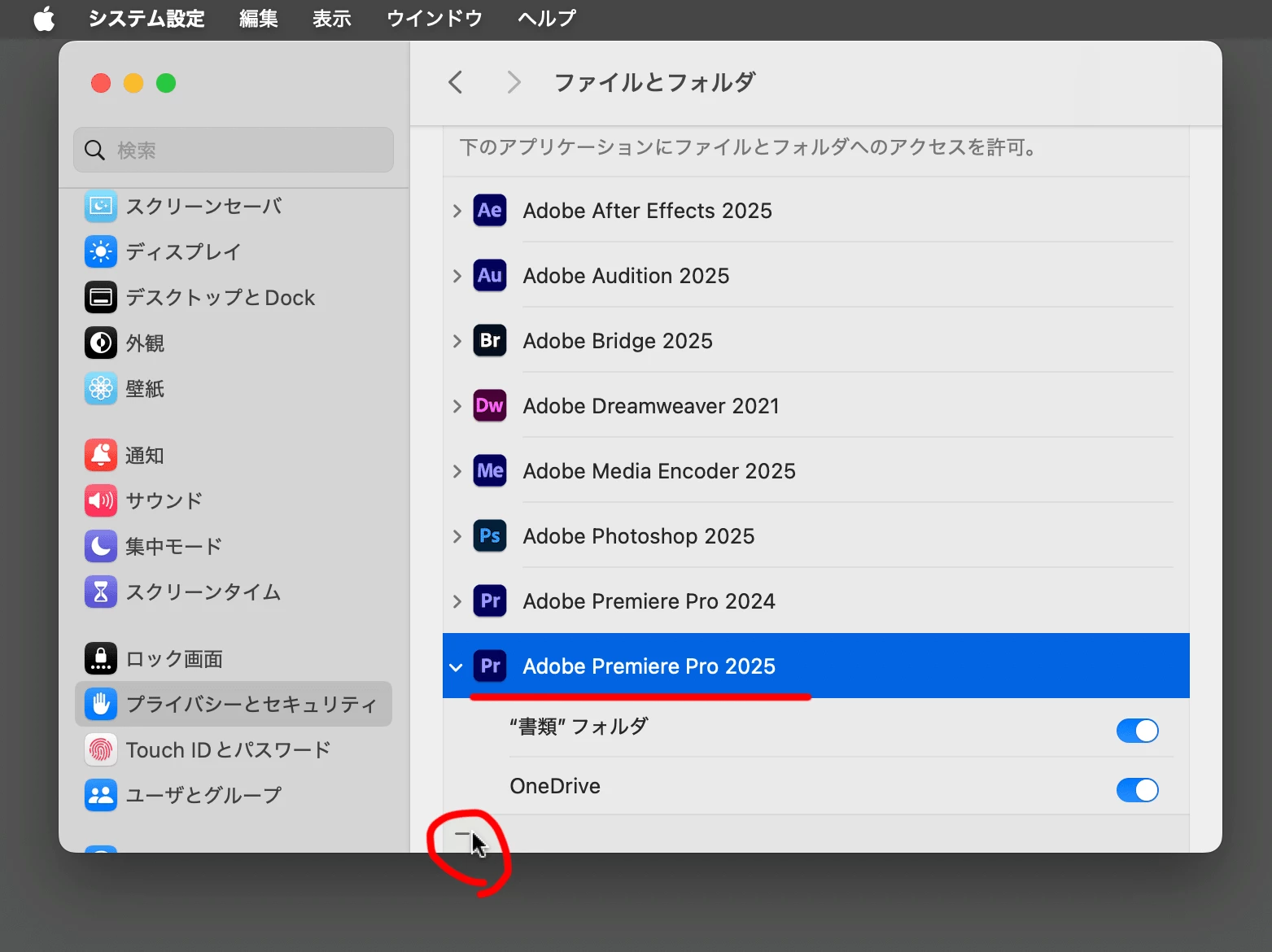Viewport: 1272px width, 952px height.
Task: Click the Adobe After Effects 2025 app icon
Action: tap(490, 211)
